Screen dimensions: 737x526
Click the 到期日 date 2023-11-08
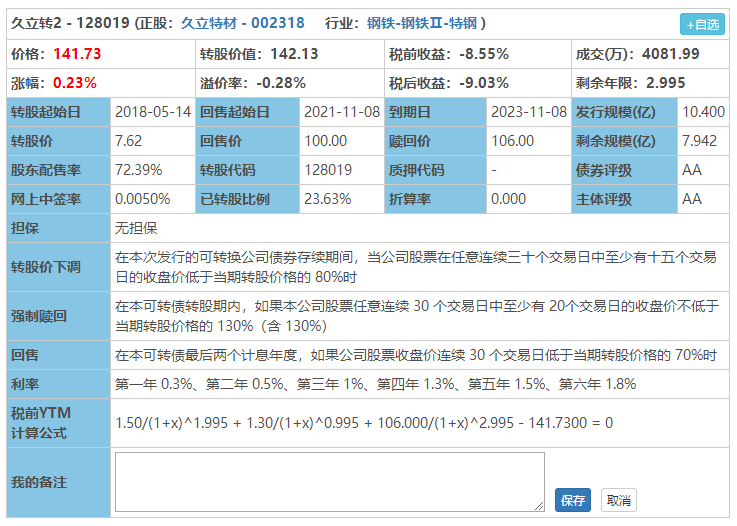click(529, 112)
